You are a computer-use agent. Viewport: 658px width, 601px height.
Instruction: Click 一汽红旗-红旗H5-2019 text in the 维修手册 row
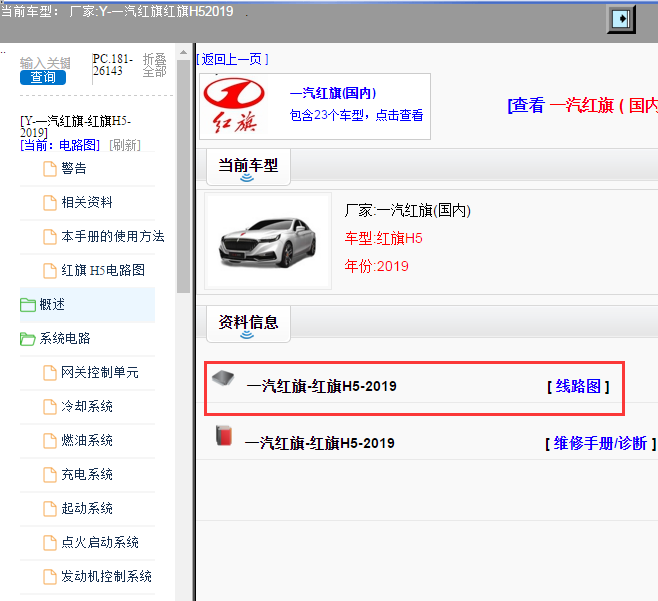coord(319,443)
